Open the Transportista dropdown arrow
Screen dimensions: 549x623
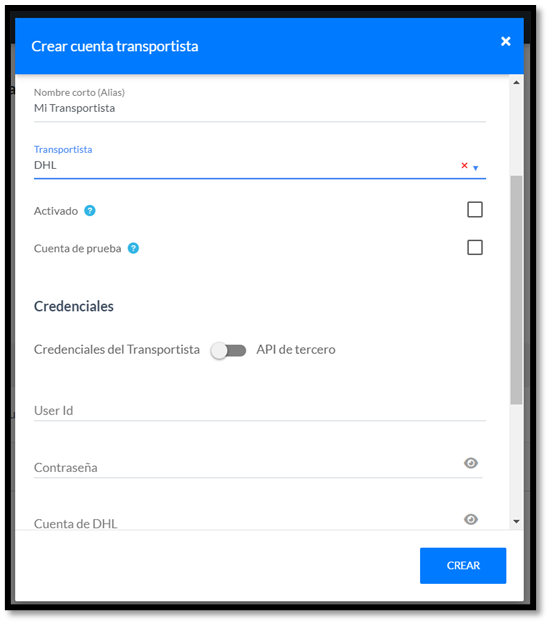pyautogui.click(x=476, y=168)
